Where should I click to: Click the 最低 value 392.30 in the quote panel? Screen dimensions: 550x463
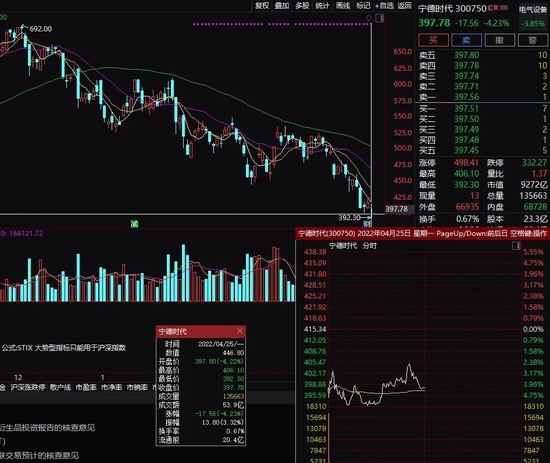(466, 184)
